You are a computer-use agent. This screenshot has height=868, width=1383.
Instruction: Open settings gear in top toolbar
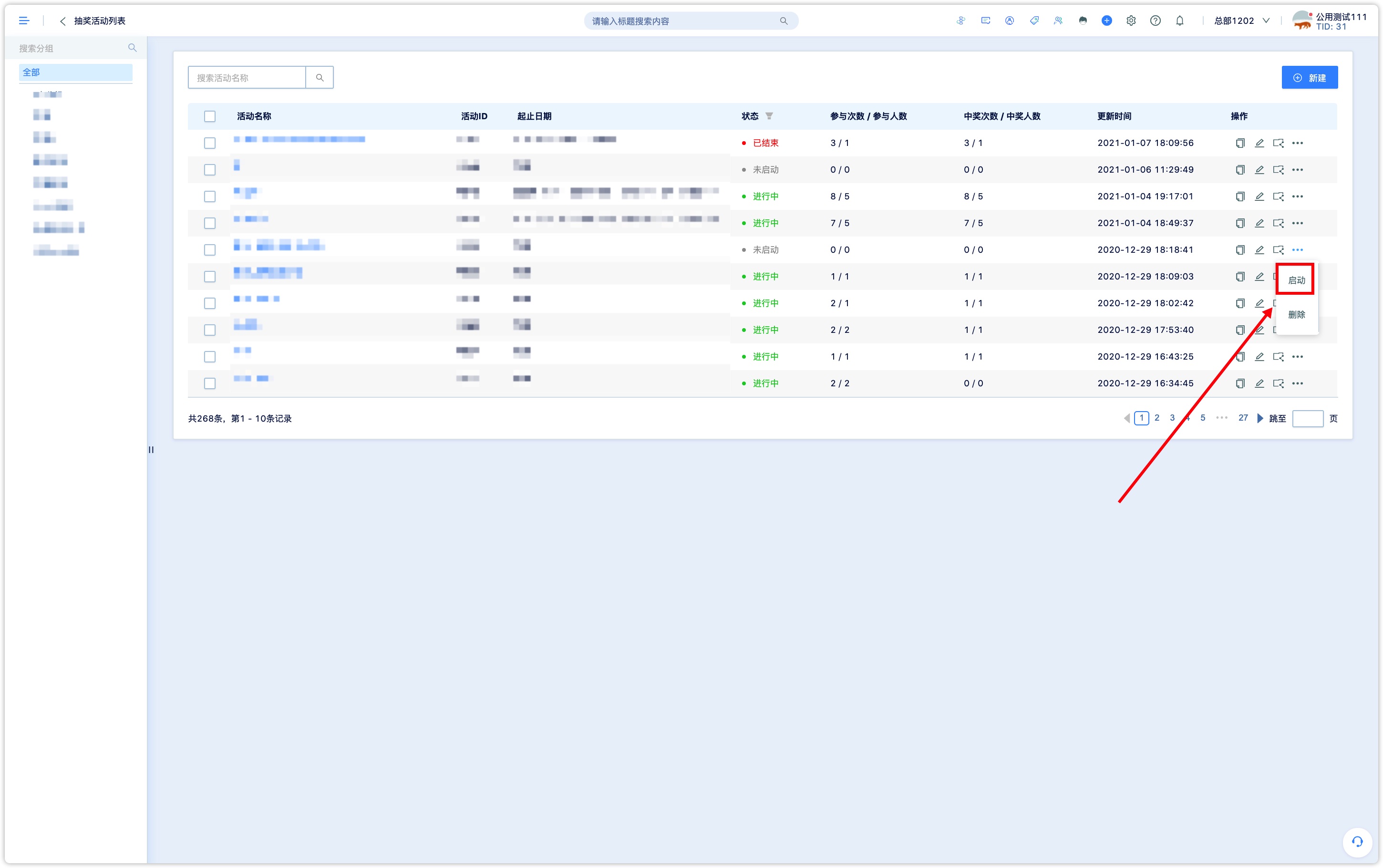coord(1131,21)
